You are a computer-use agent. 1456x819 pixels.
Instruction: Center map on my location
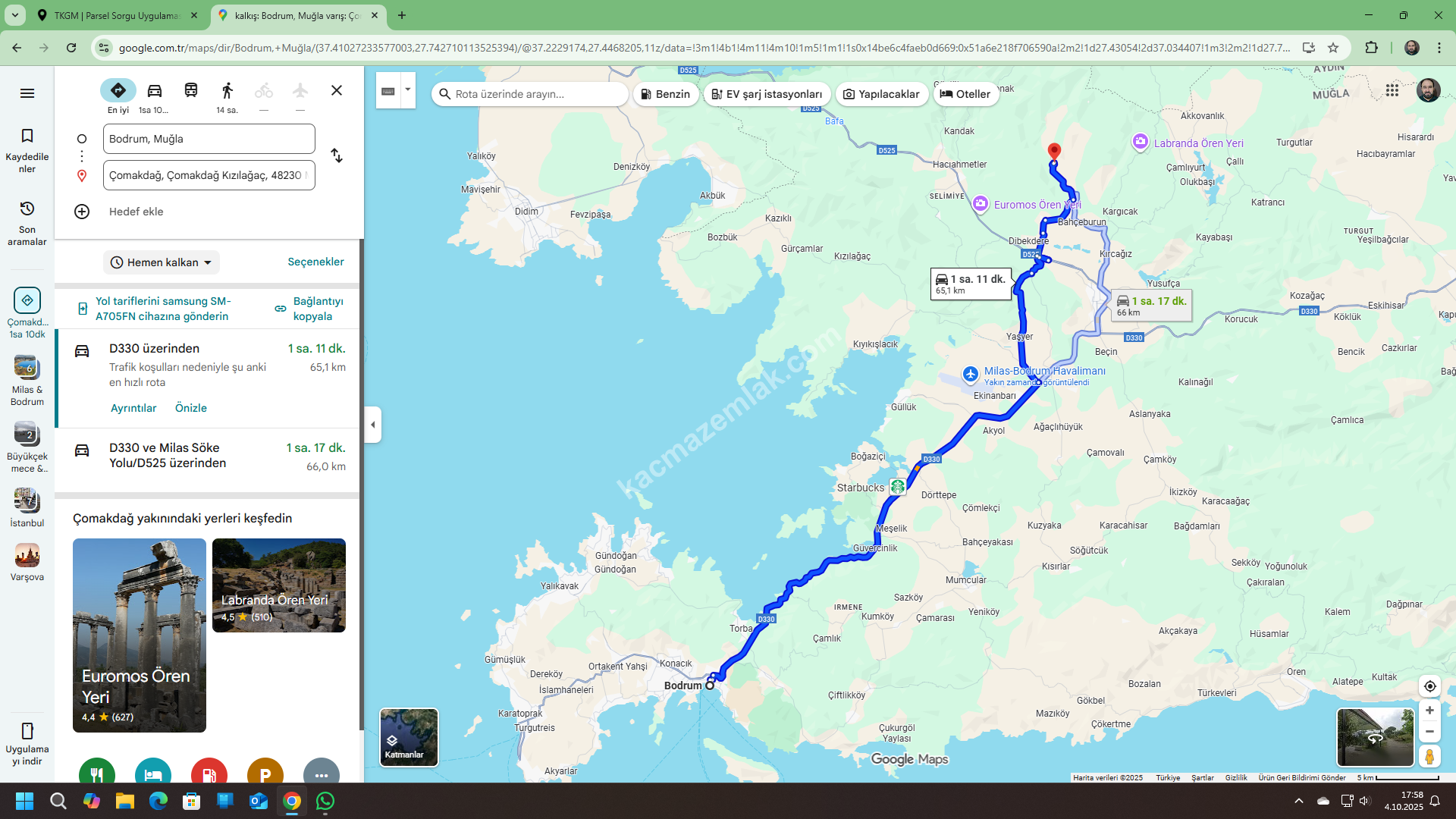(1429, 686)
